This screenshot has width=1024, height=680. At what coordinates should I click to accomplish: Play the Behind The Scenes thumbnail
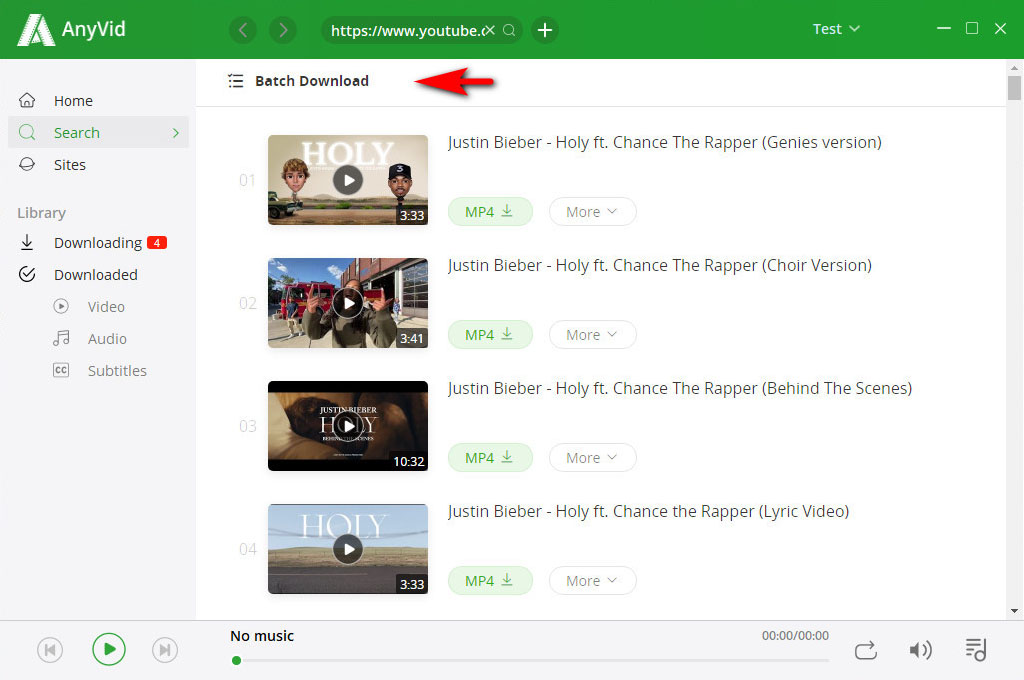[x=348, y=426]
